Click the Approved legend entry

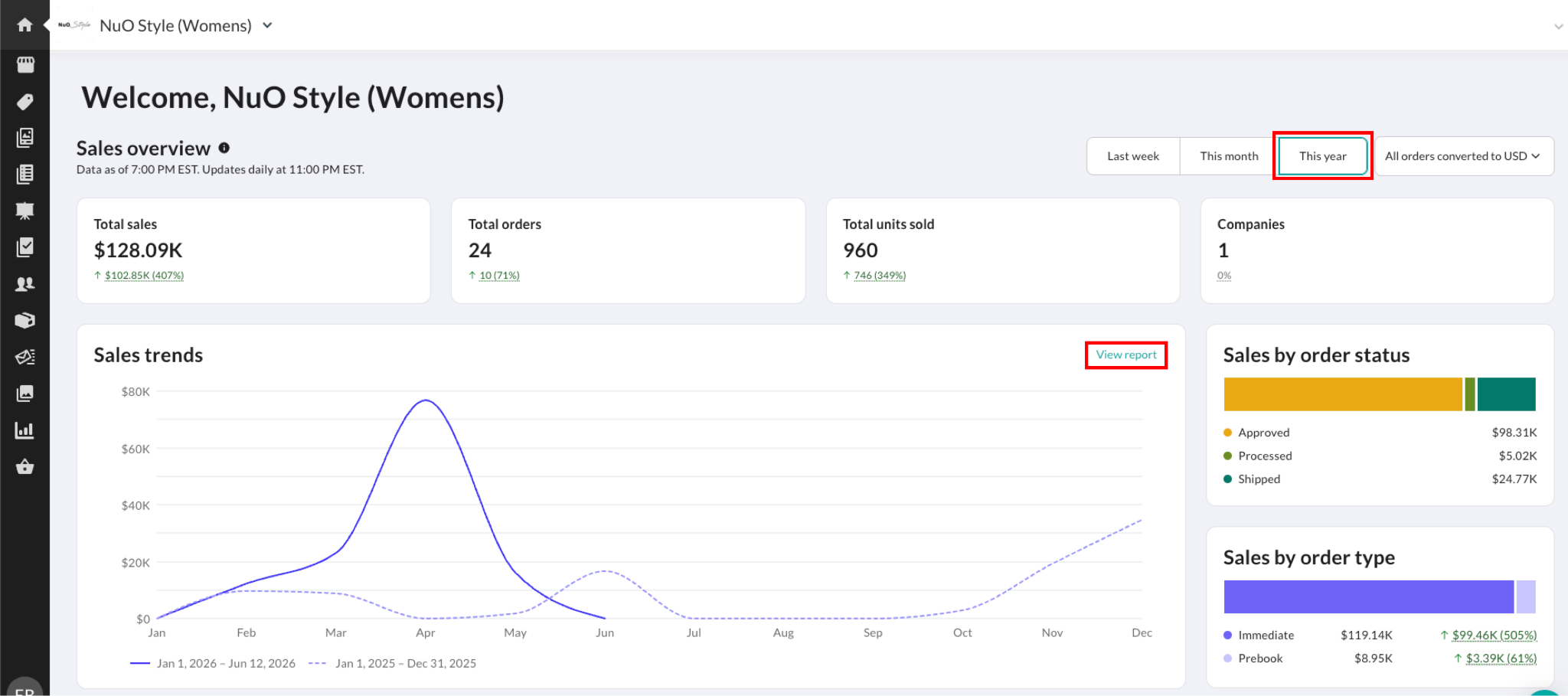click(1256, 433)
